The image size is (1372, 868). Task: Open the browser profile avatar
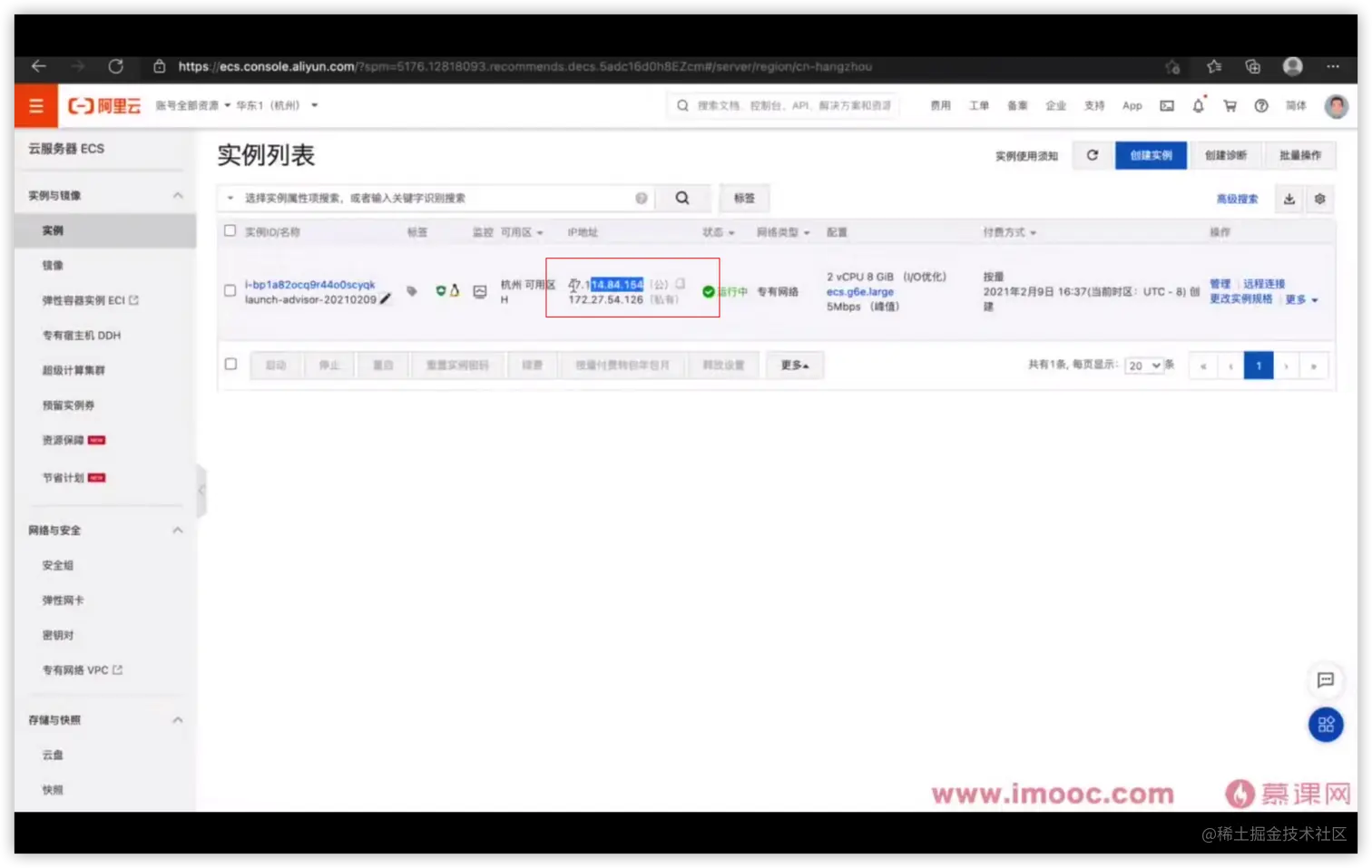coord(1293,66)
